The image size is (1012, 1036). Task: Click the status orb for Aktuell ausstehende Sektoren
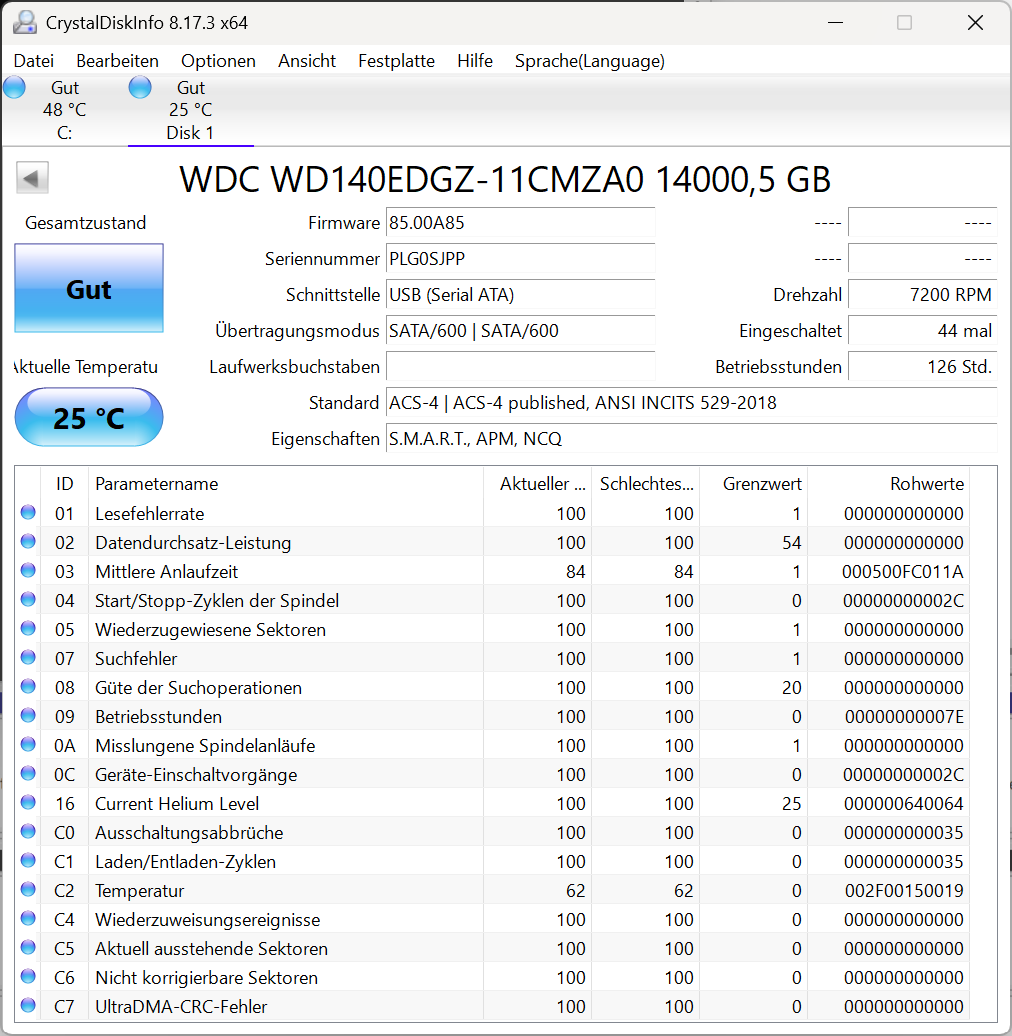coord(28,947)
